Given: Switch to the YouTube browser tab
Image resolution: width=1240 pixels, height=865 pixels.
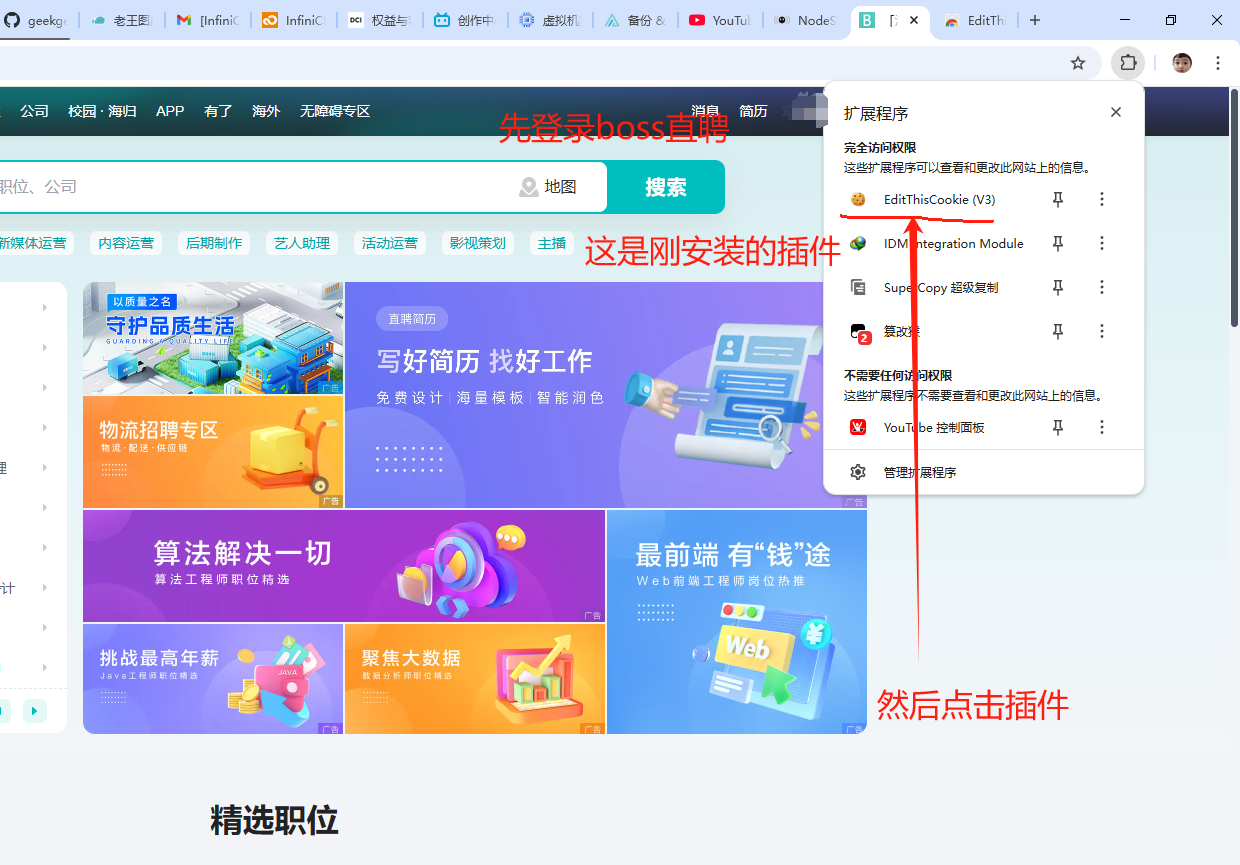Looking at the screenshot, I should [720, 20].
